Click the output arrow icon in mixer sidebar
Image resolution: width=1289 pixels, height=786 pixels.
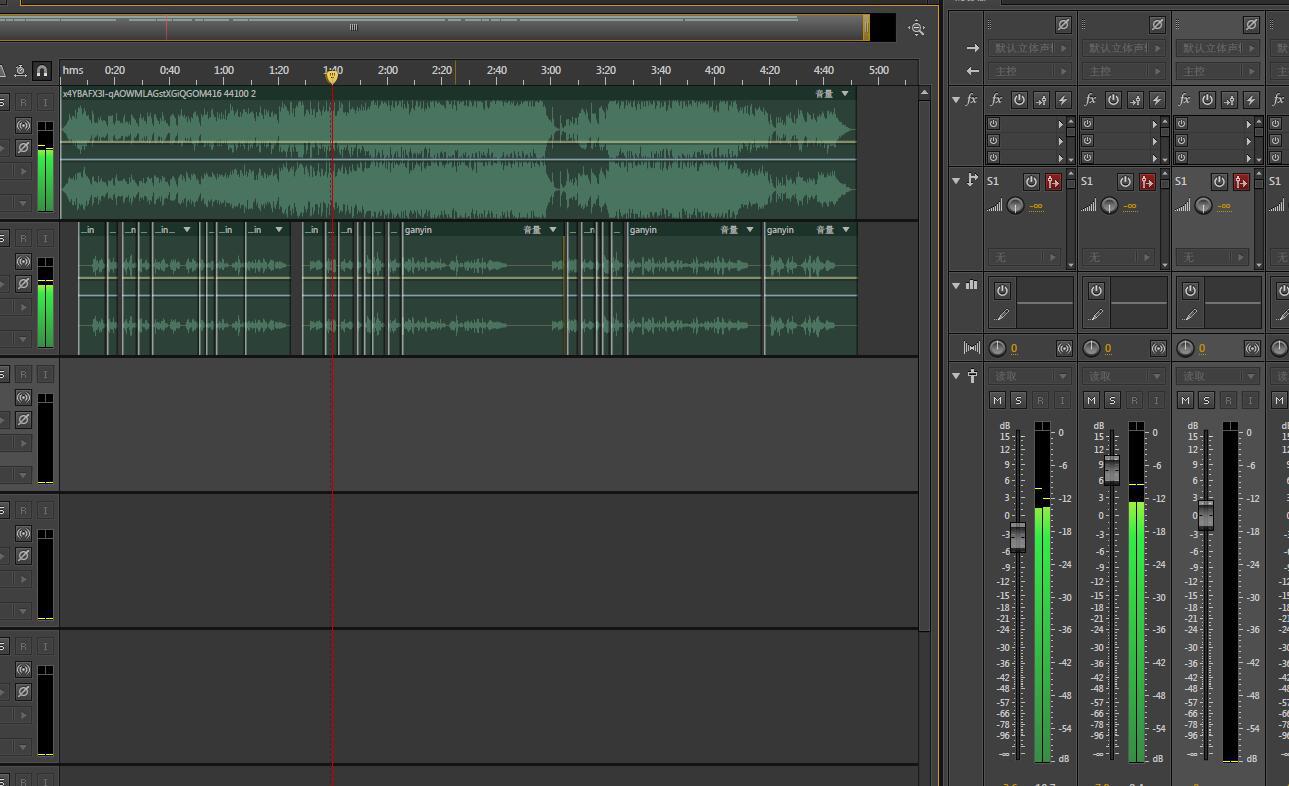(972, 71)
